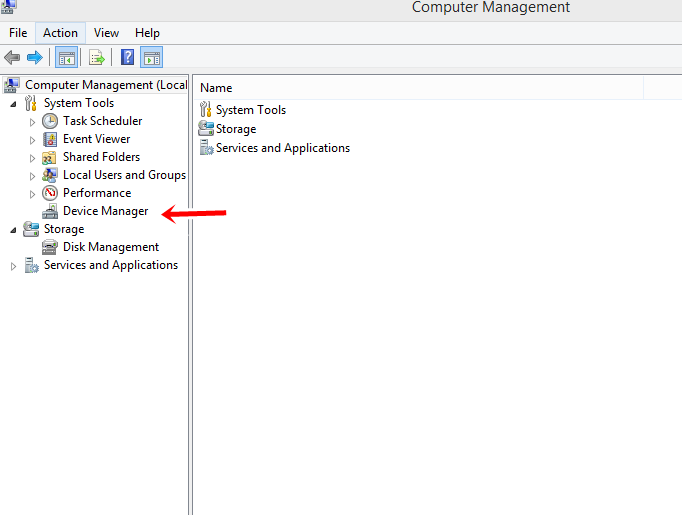
Task: Expand the Performance node
Action: 32,194
